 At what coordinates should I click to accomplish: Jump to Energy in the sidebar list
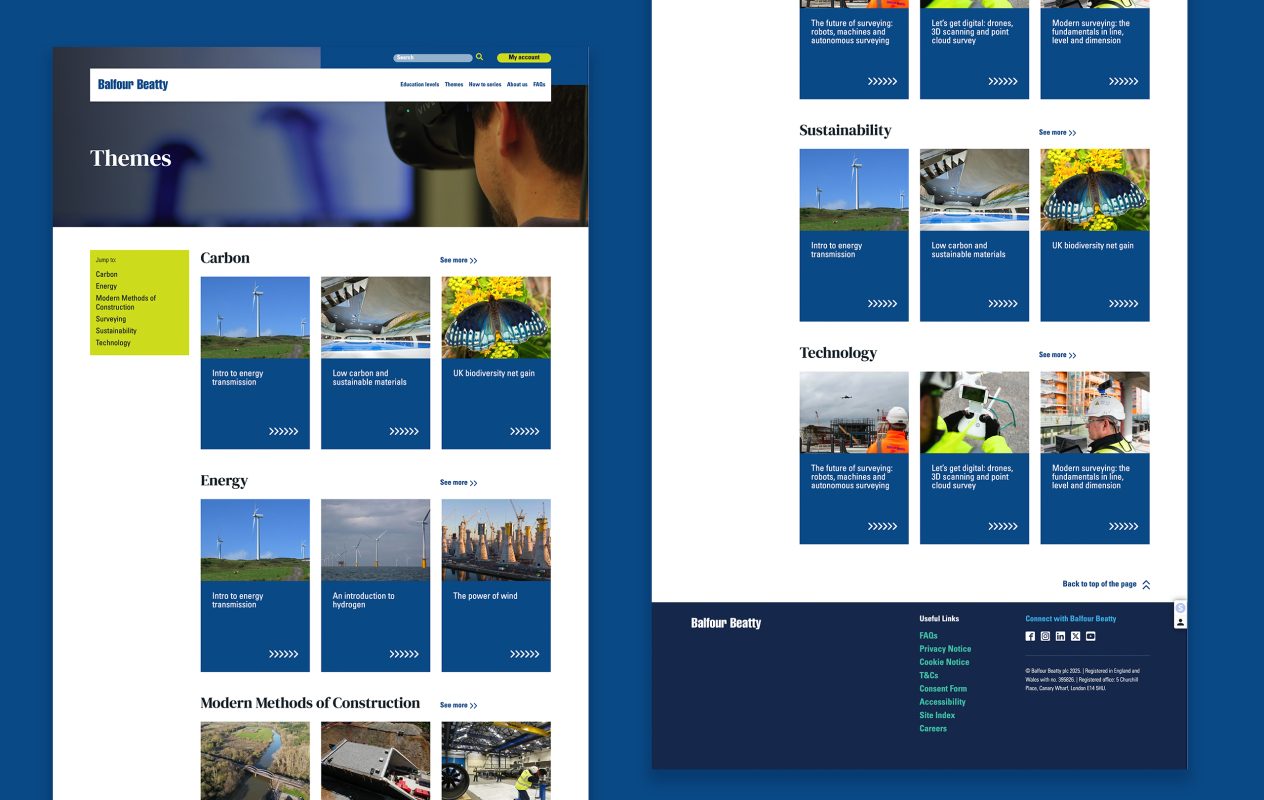coord(106,286)
